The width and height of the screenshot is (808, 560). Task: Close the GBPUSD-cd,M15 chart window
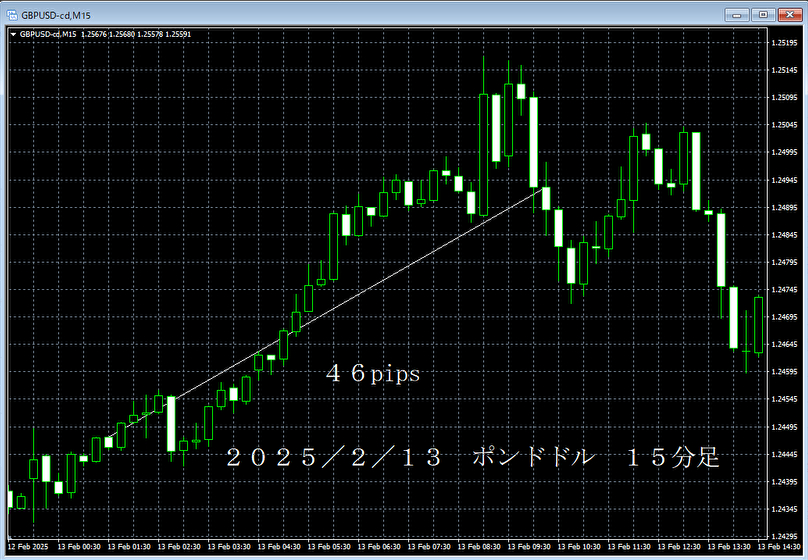(789, 15)
